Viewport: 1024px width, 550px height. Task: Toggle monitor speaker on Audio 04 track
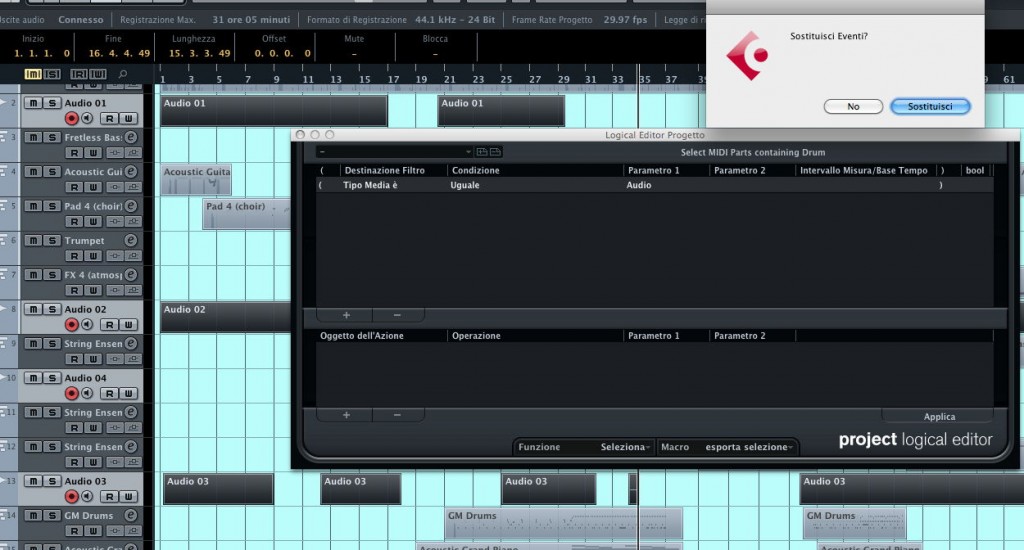pos(87,393)
